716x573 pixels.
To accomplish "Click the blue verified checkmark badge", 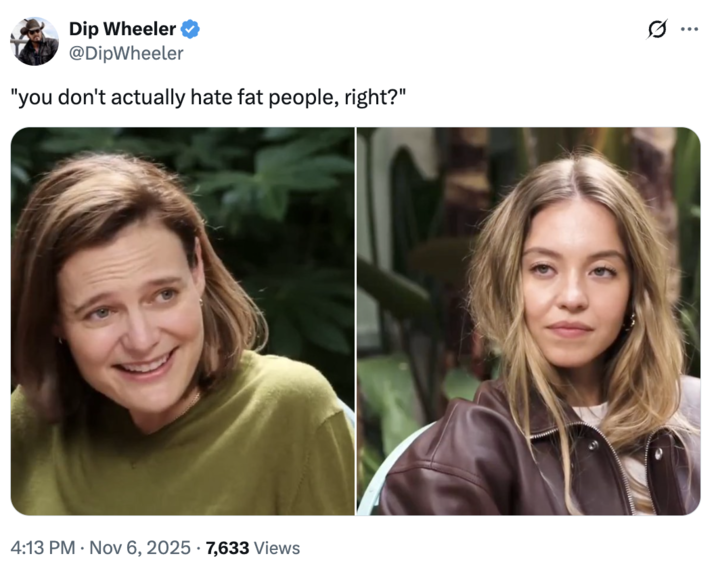I will click(189, 30).
